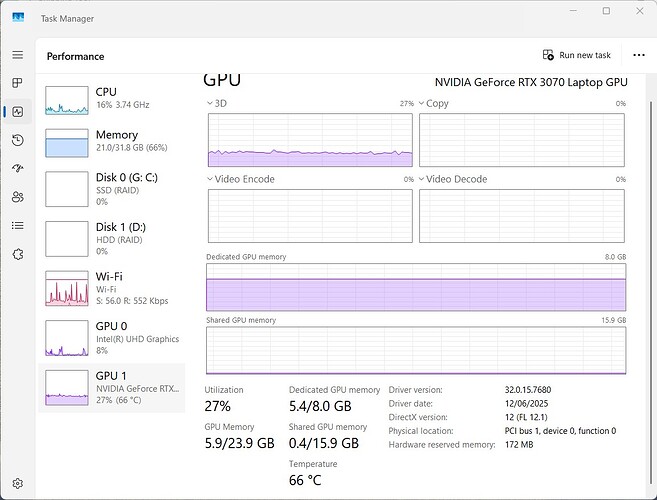
Task: Open the Video Encode engine dropdown
Action: click(x=210, y=179)
